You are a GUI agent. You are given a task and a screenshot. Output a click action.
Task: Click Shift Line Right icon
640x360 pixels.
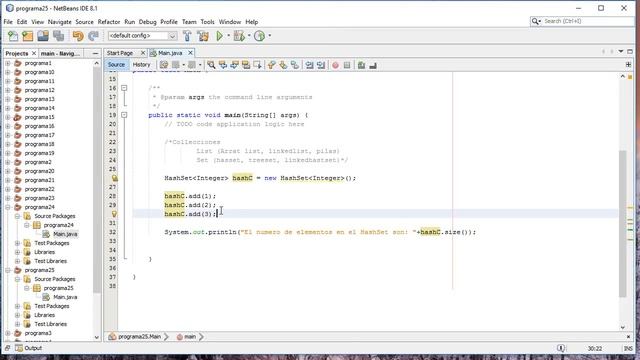point(321,65)
